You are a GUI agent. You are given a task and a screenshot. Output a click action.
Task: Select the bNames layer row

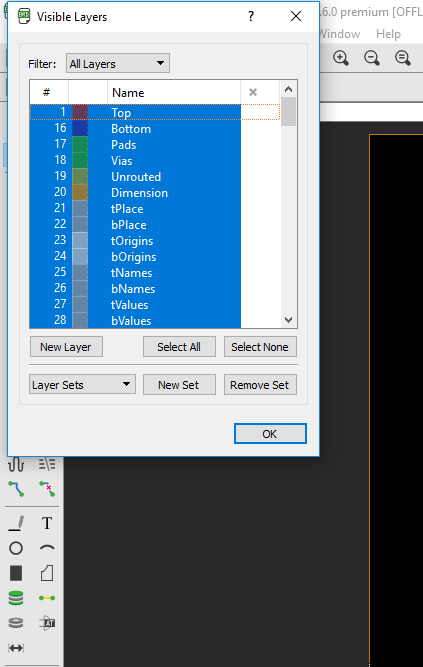click(155, 288)
